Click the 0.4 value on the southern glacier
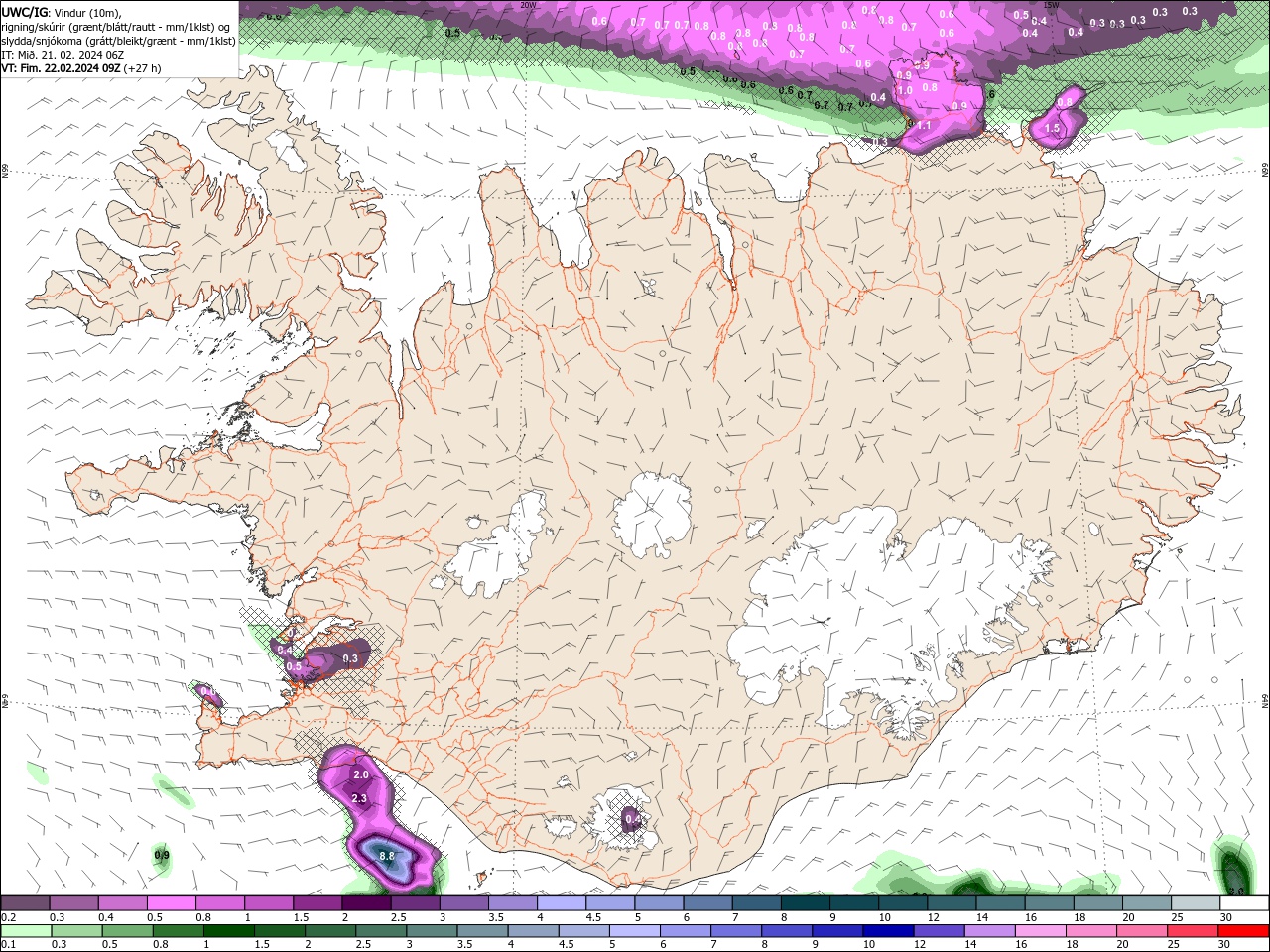 pos(632,819)
